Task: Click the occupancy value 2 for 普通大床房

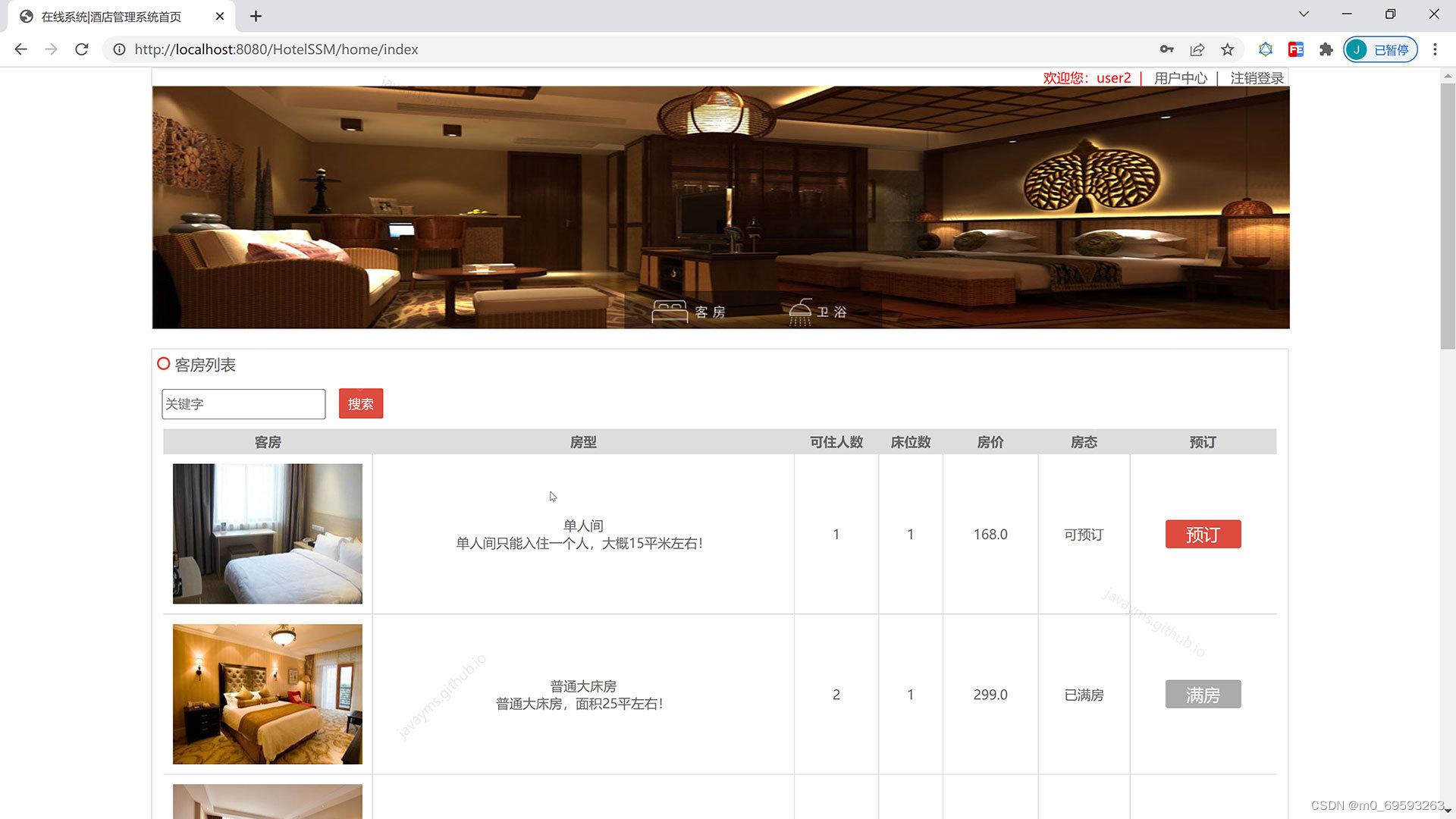Action: [x=836, y=695]
